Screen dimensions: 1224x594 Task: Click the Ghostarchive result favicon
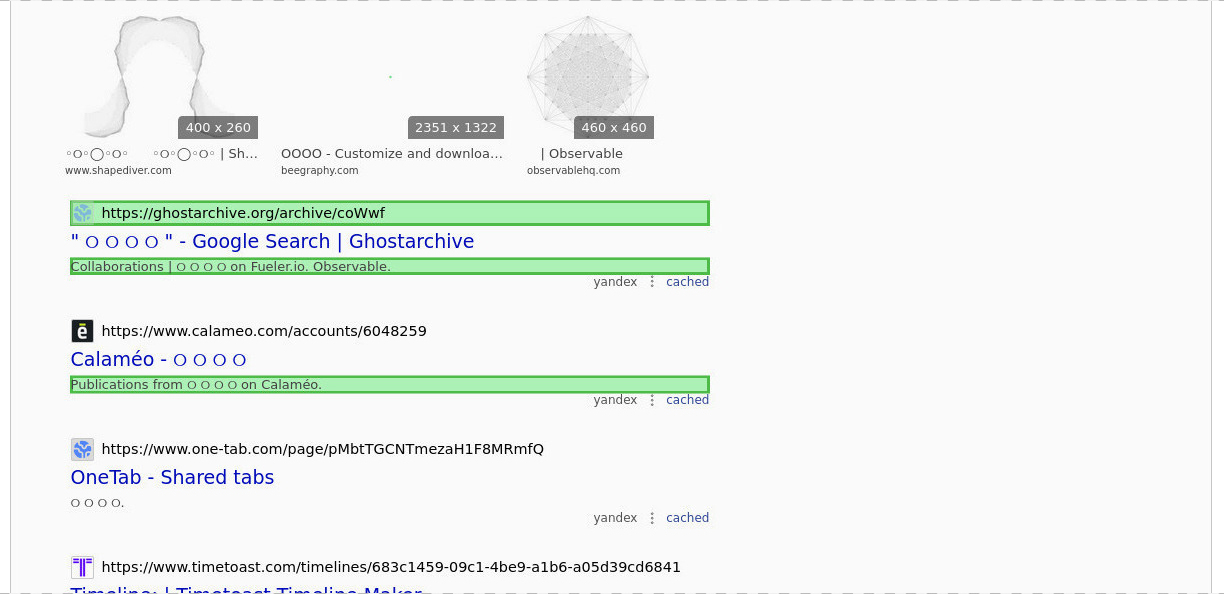click(82, 213)
